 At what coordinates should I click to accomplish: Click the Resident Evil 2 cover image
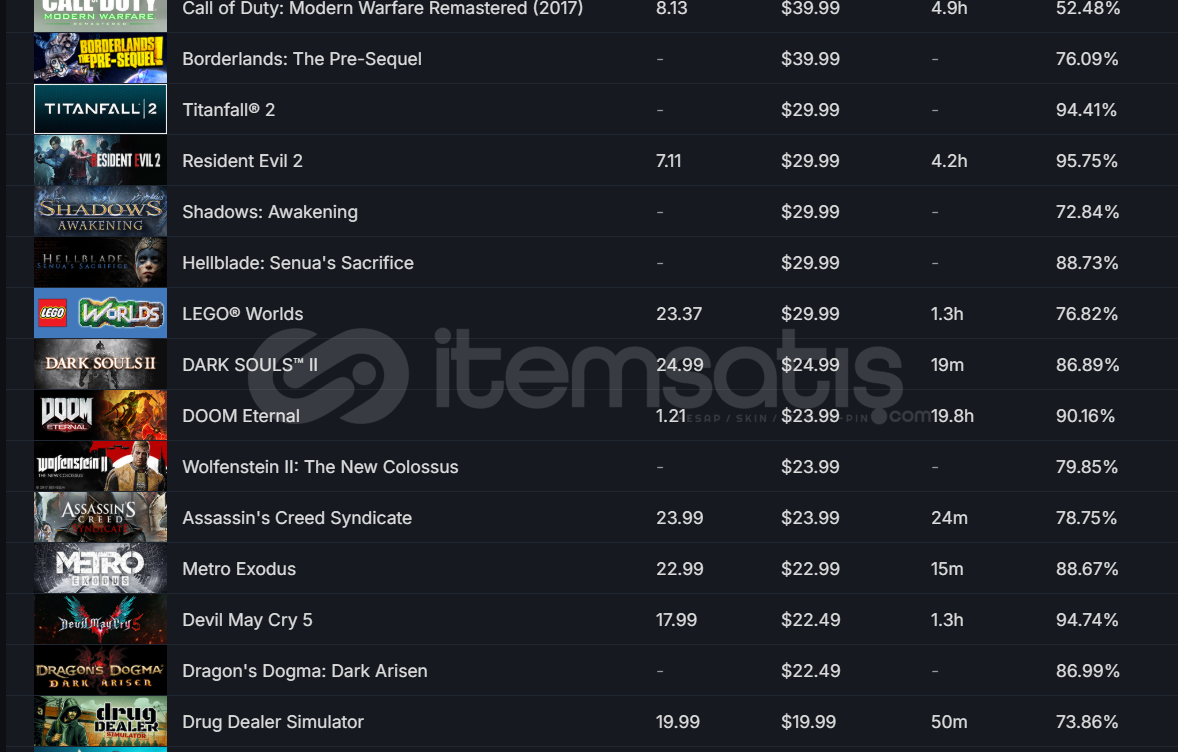pos(100,160)
